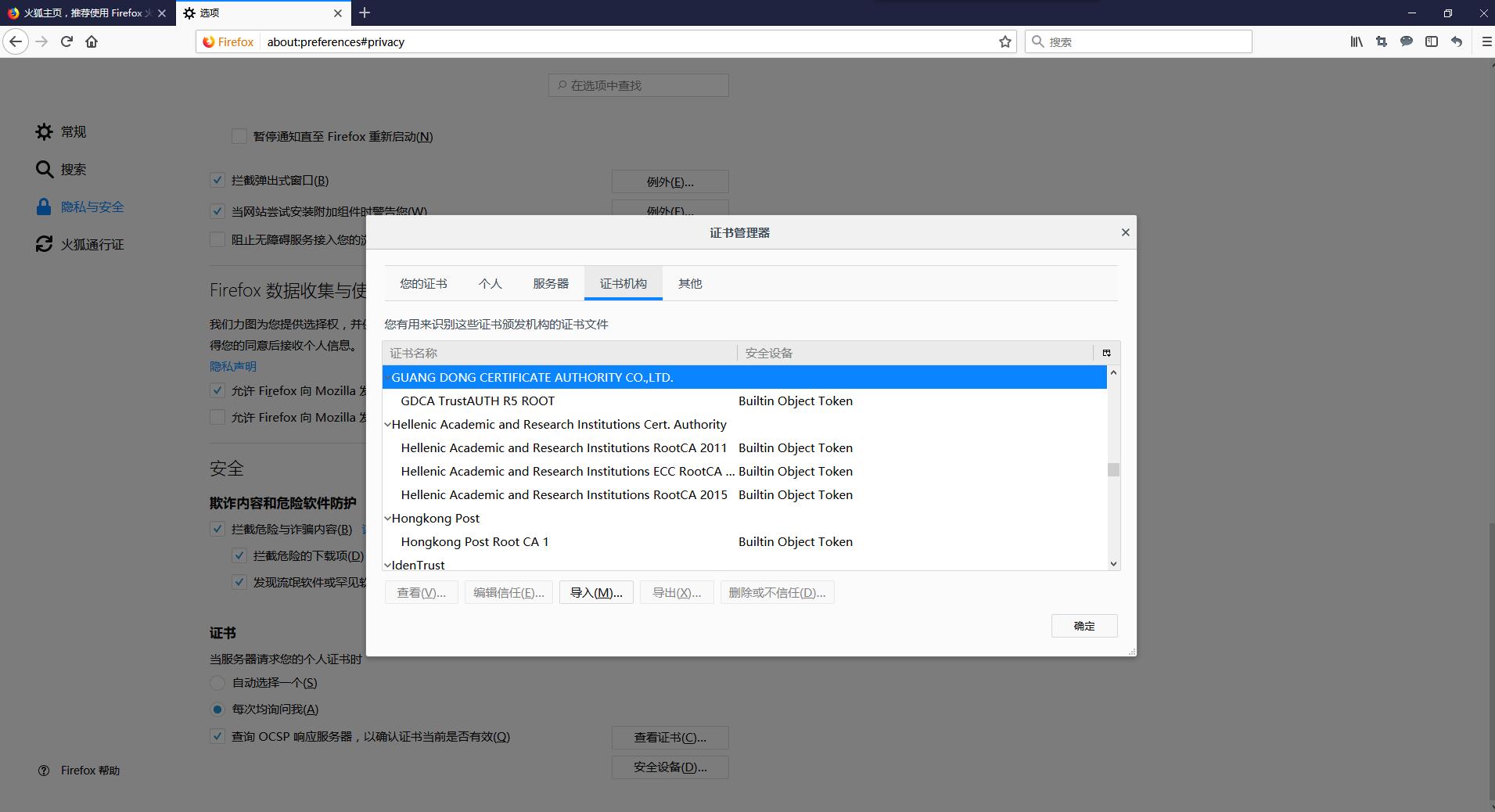Open 常规 general settings category
Viewport: 1495px width, 812px height.
coord(61,131)
